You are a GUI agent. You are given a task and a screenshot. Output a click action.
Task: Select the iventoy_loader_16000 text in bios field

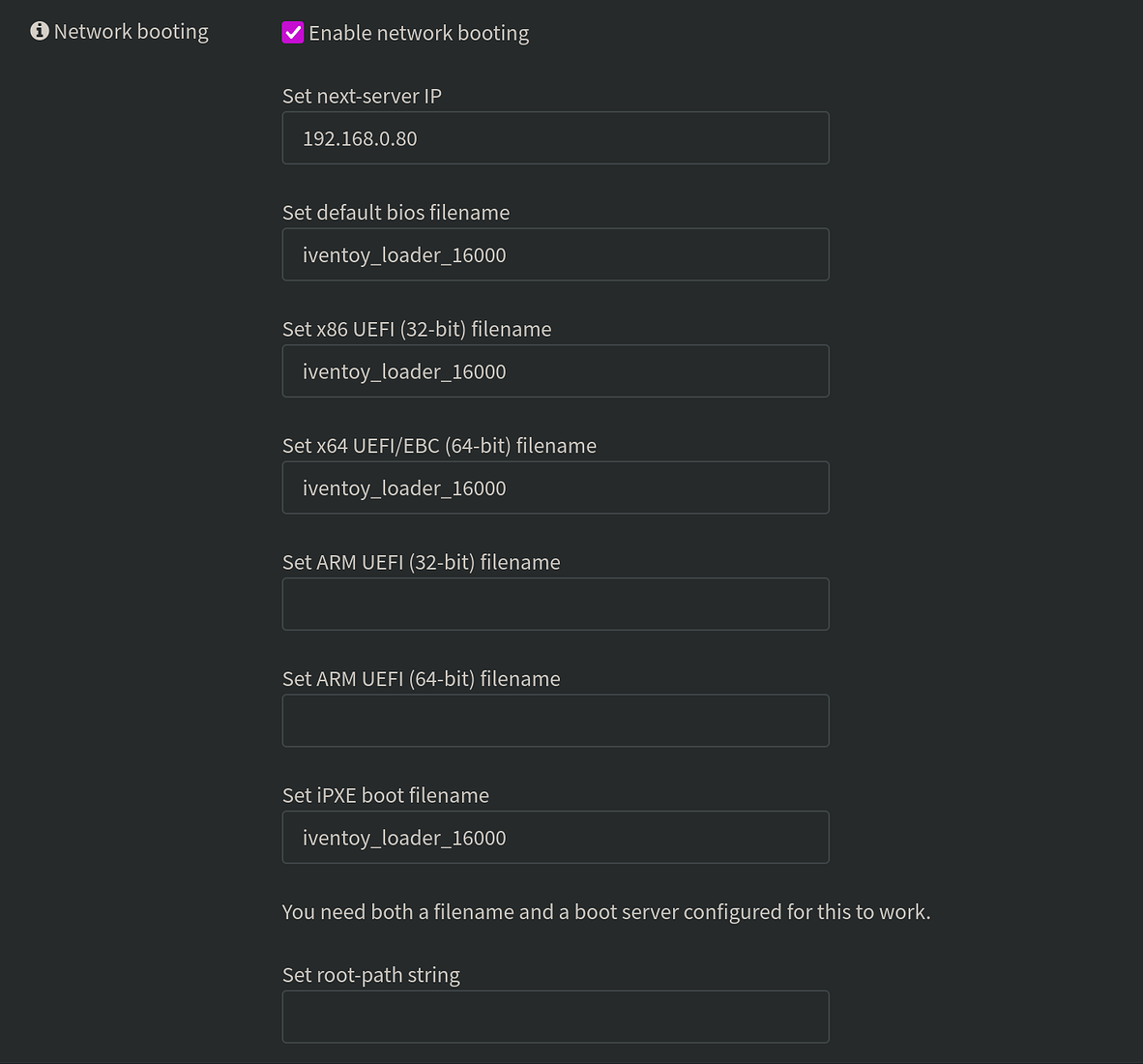coord(404,254)
